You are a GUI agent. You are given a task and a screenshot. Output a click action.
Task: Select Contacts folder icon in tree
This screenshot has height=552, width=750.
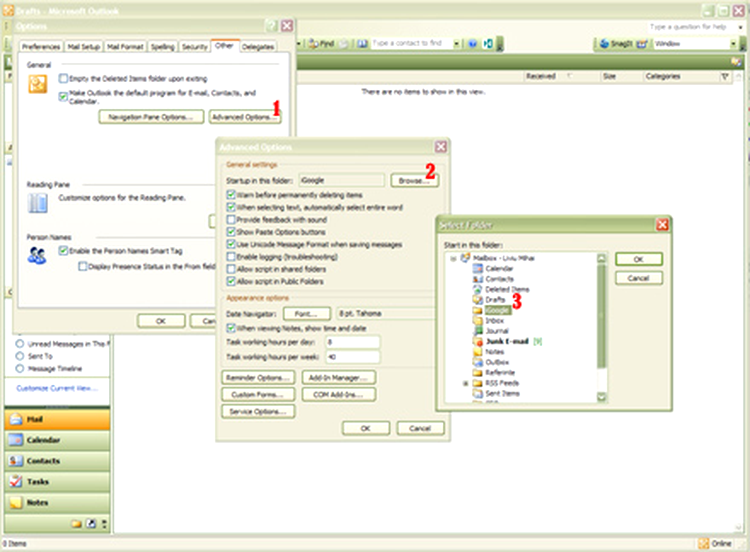click(477, 279)
